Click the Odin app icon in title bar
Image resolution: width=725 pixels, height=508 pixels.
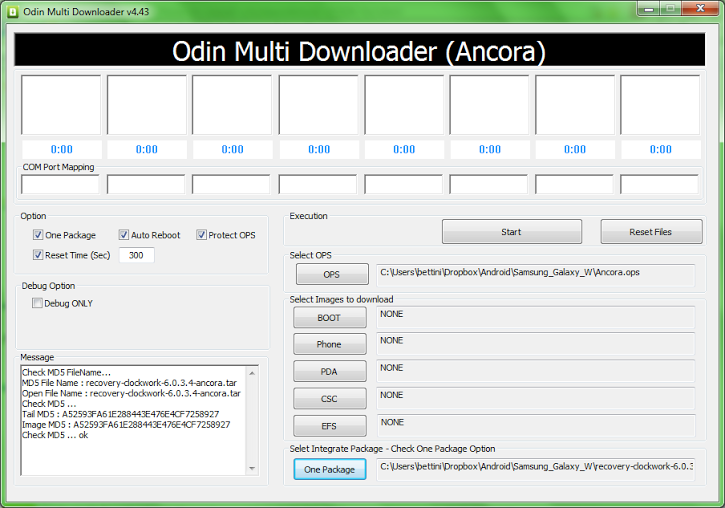(x=13, y=12)
